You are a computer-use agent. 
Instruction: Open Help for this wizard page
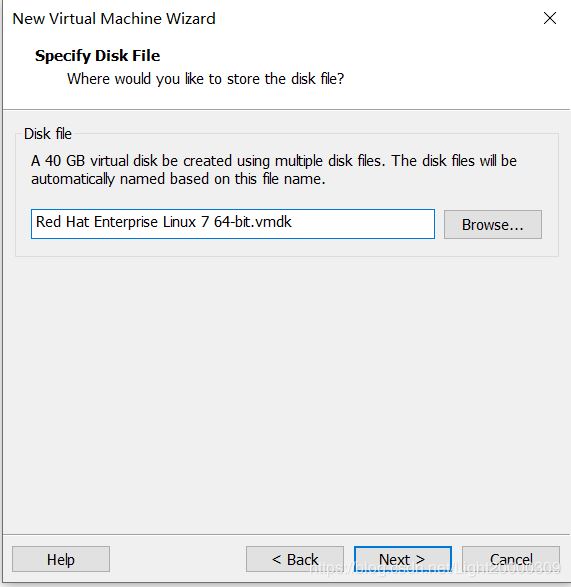(x=61, y=559)
